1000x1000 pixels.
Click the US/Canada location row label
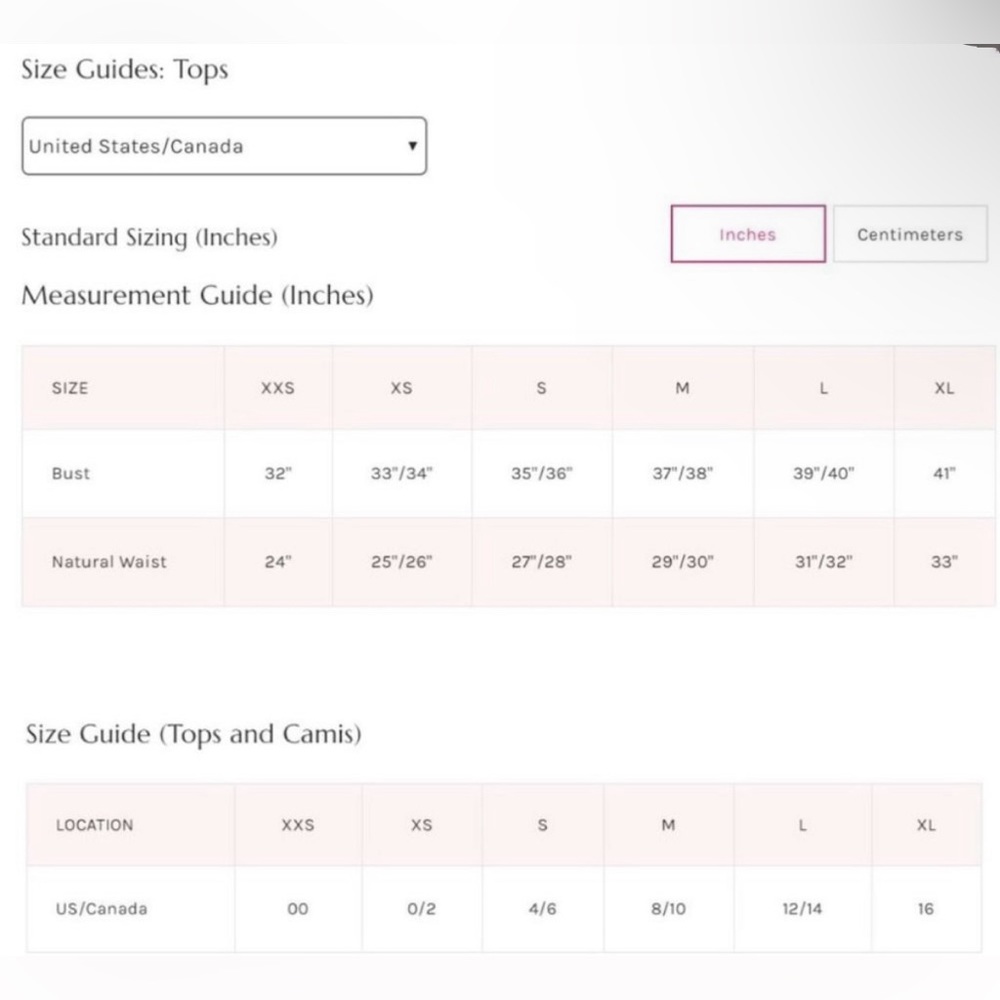[101, 909]
